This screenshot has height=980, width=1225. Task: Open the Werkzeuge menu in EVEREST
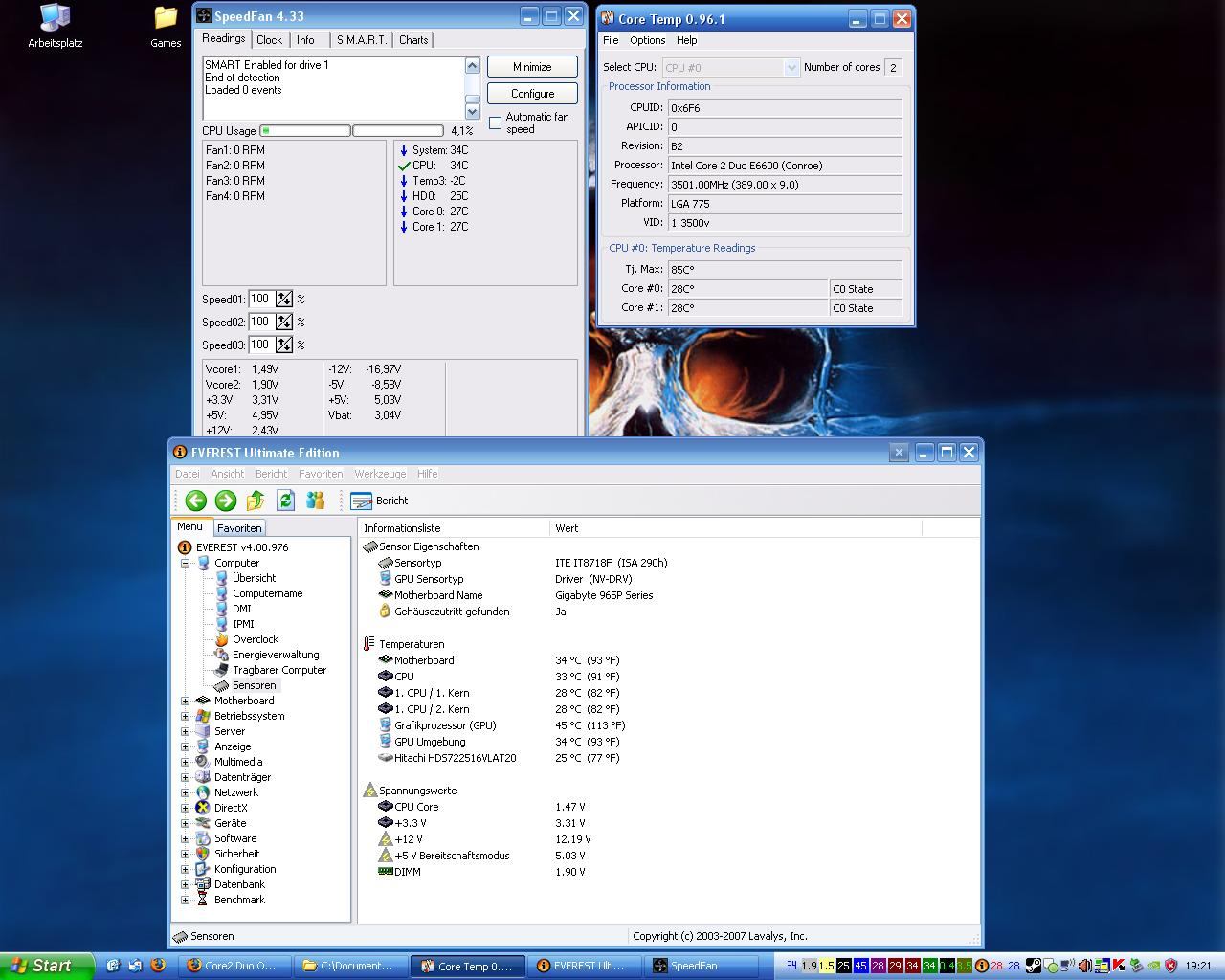(380, 474)
